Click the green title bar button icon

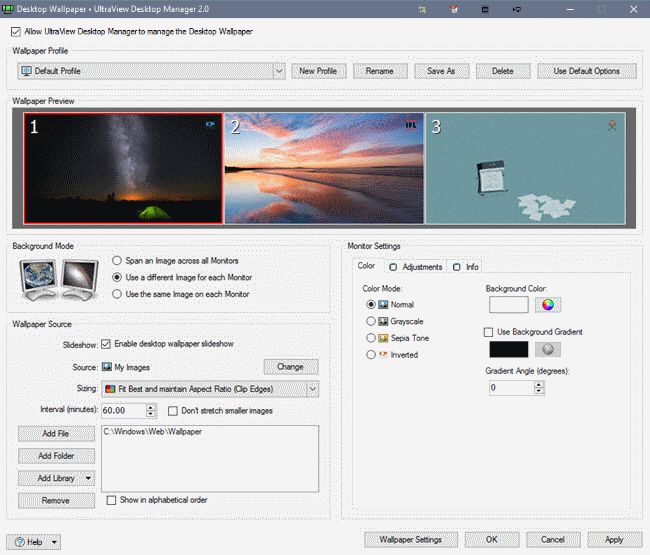click(x=422, y=9)
